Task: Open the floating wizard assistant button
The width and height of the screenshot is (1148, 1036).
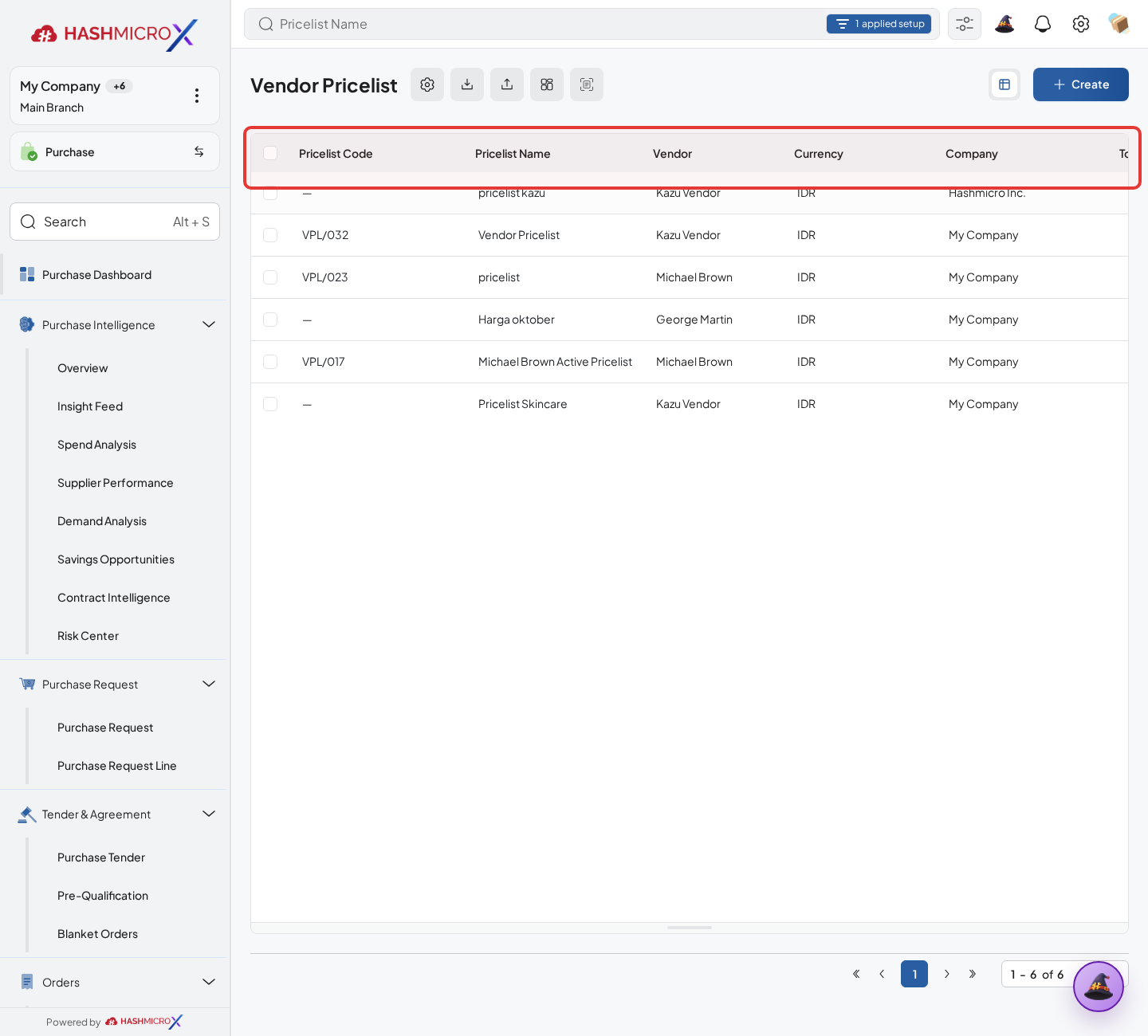Action: pos(1099,987)
